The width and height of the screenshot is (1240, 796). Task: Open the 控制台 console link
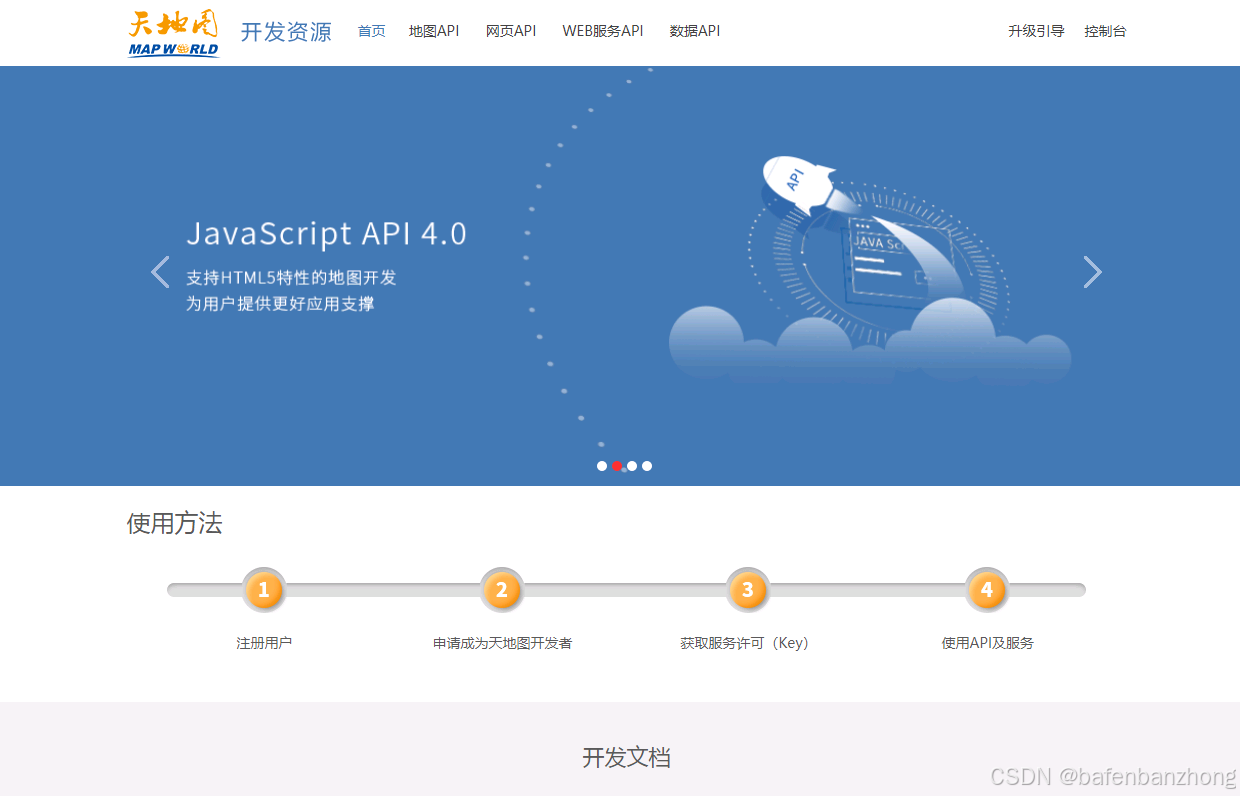coord(1105,31)
